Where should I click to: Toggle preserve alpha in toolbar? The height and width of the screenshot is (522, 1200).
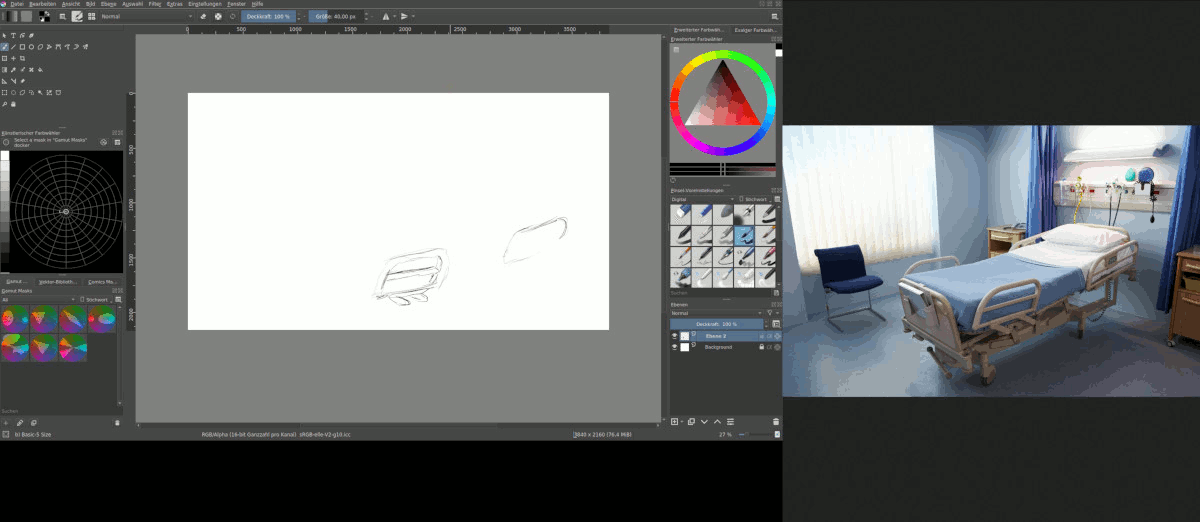(x=218, y=16)
